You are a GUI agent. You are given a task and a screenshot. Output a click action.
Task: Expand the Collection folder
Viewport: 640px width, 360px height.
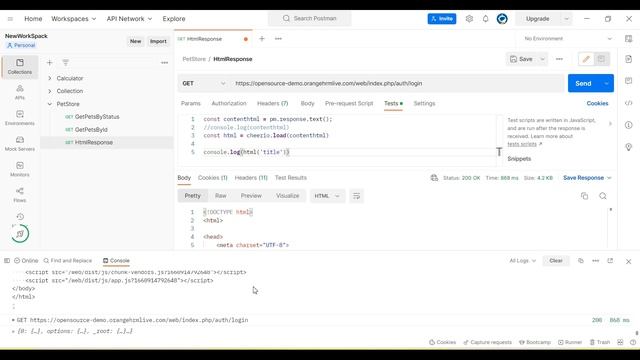(x=50, y=91)
